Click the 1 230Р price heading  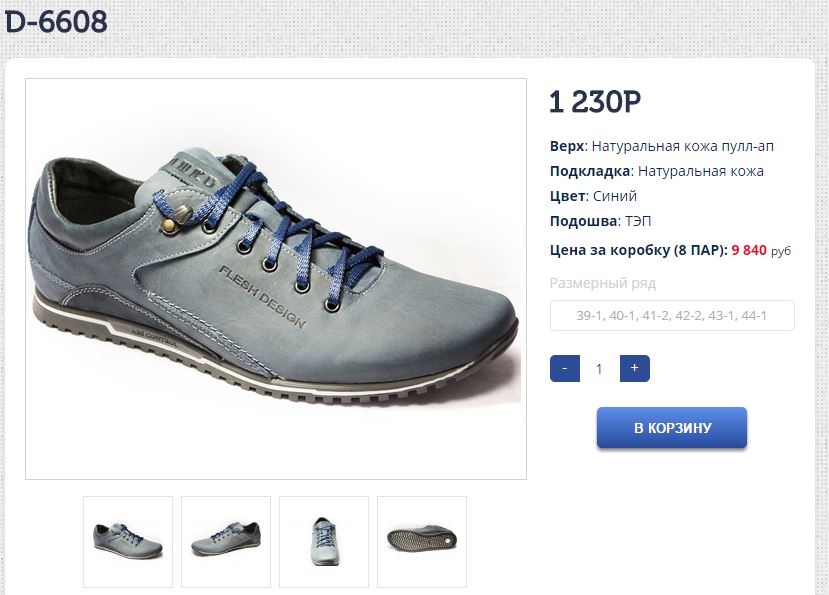coord(595,102)
